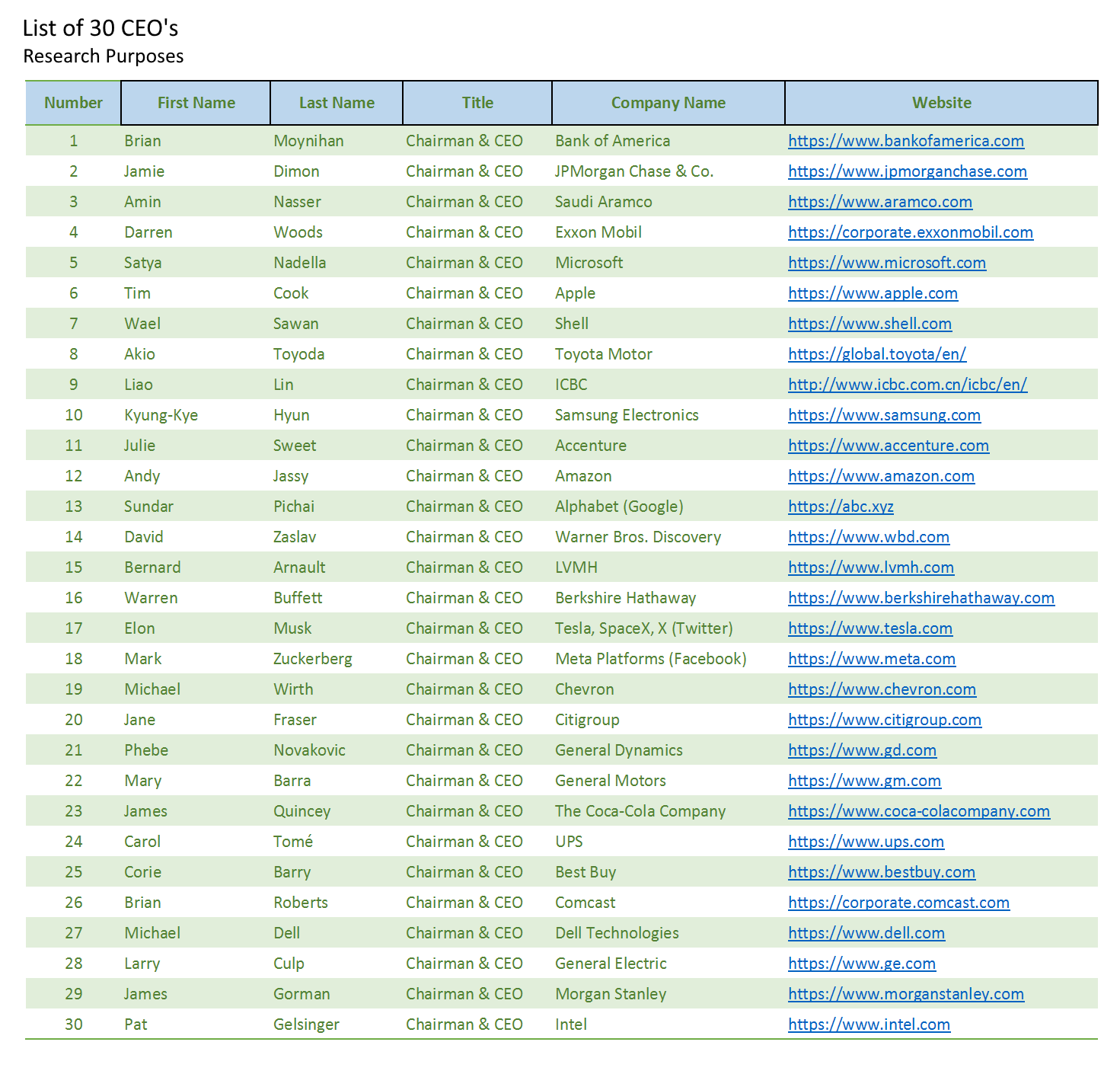
Task: Visit the icbc.com.cn hyperlink
Action: pos(908,385)
